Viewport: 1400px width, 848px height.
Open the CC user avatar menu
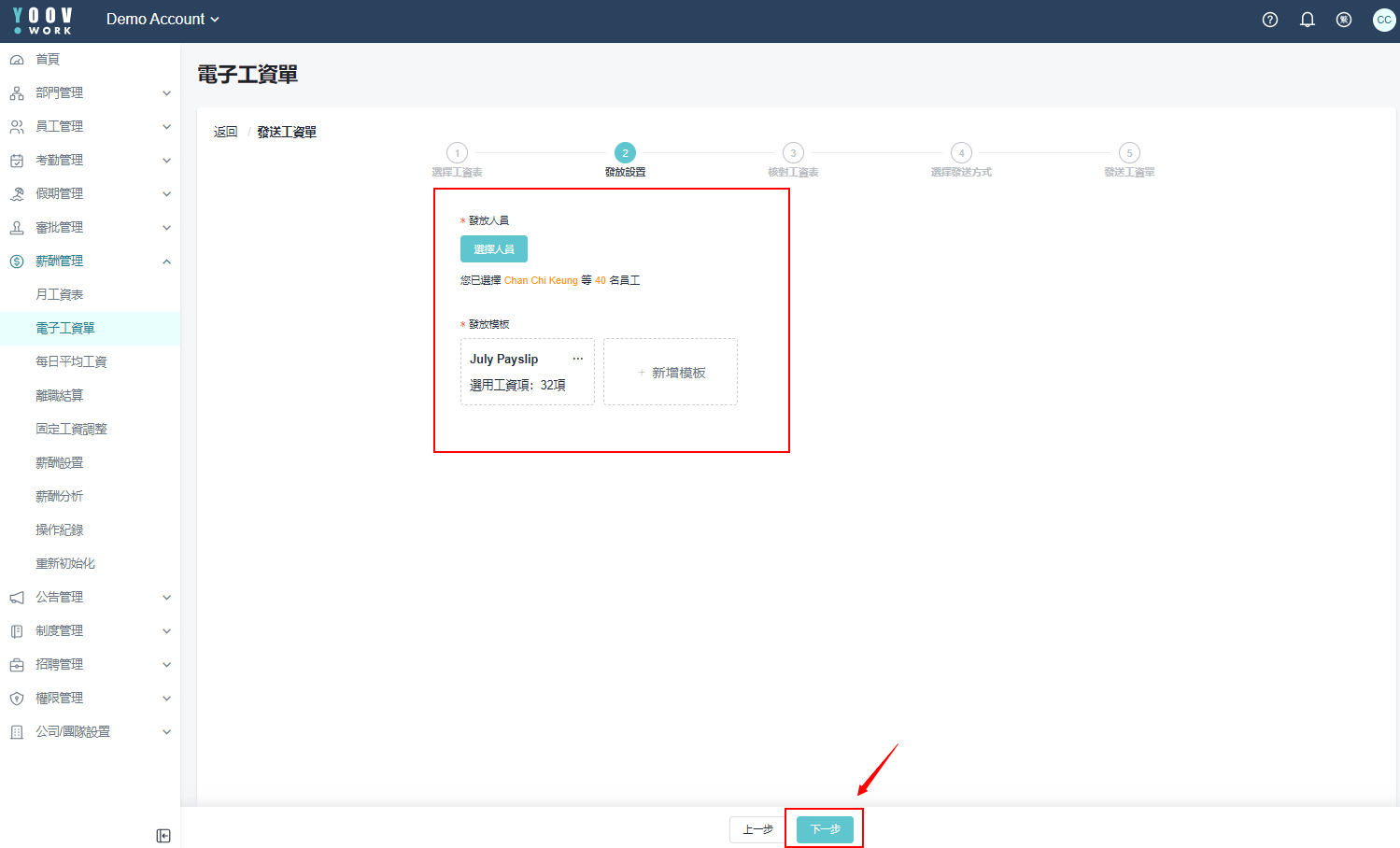[1383, 20]
